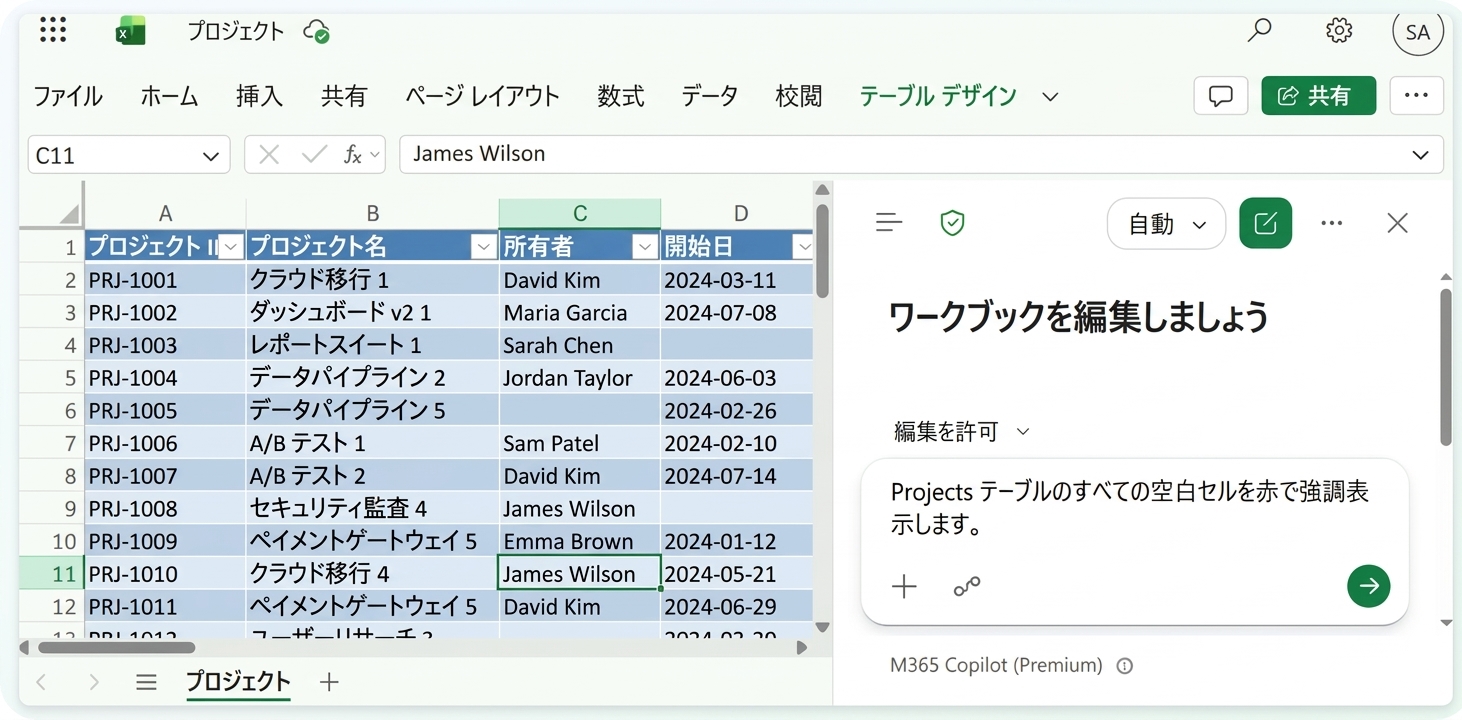The height and width of the screenshot is (720, 1462).
Task: Click the connector icon in prompt box
Action: coord(966,587)
